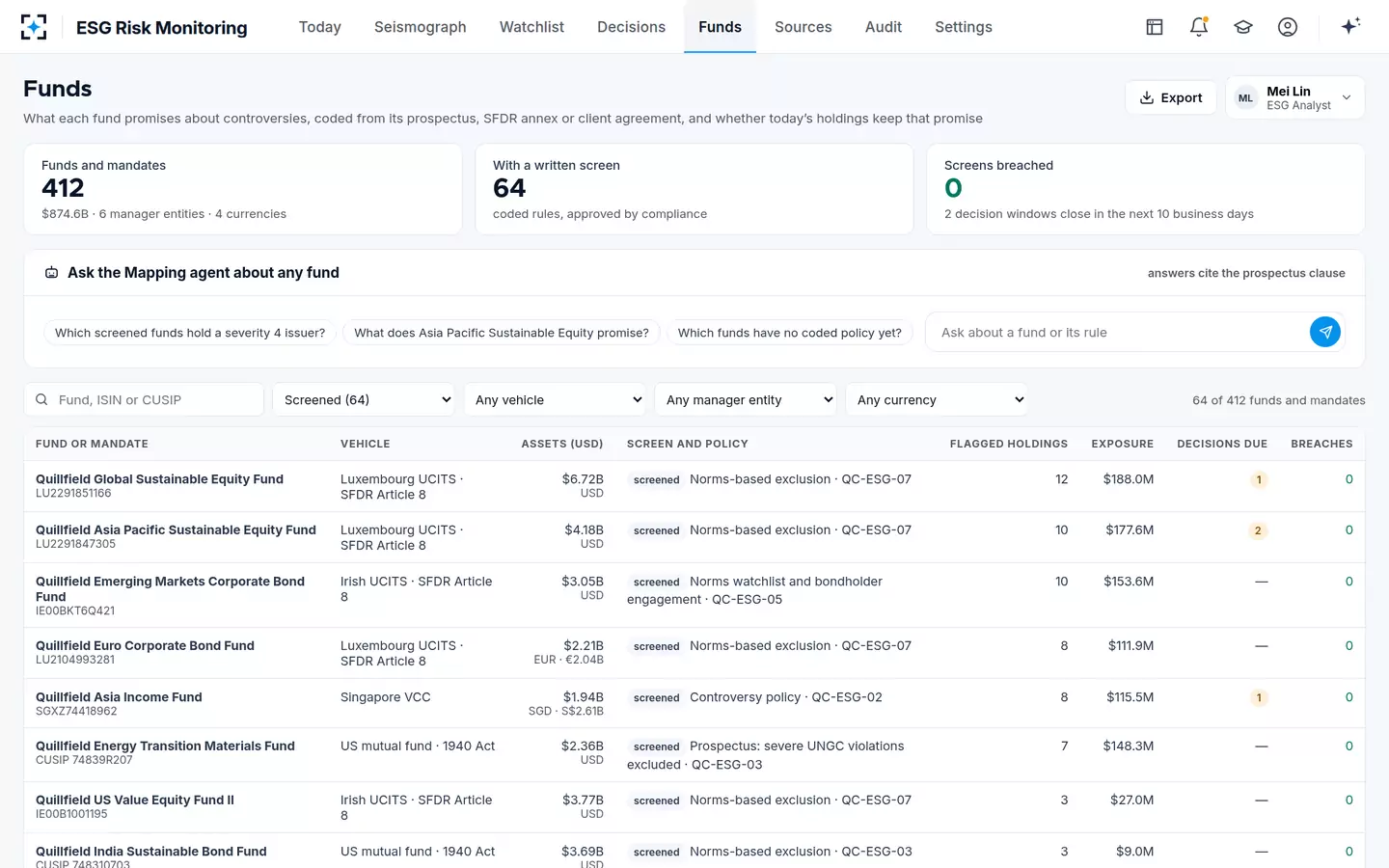This screenshot has height=868, width=1389.
Task: Click the Screens breached summary card
Action: click(x=1145, y=189)
